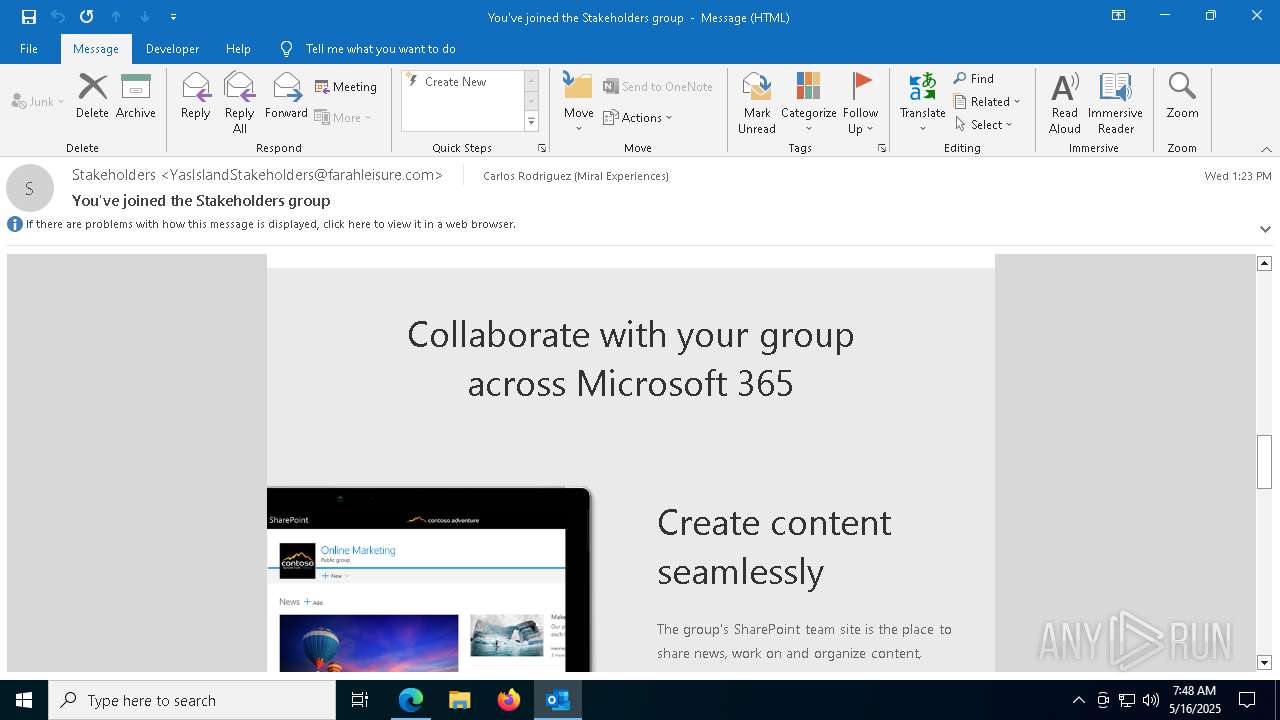This screenshot has width=1280, height=720.
Task: Click the Outlook taskbar icon
Action: point(558,700)
